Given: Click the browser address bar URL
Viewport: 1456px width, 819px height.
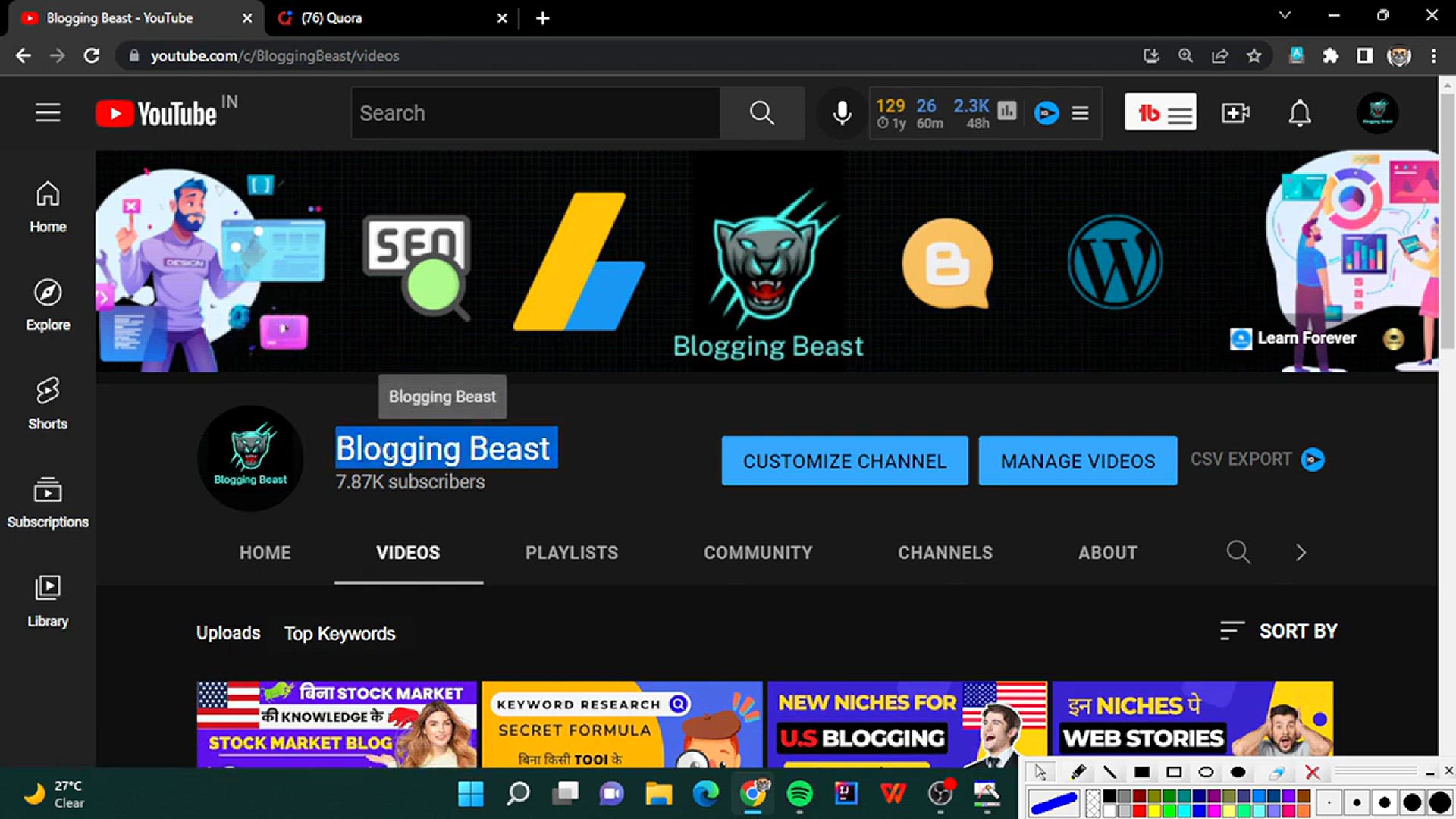Looking at the screenshot, I should [x=275, y=56].
